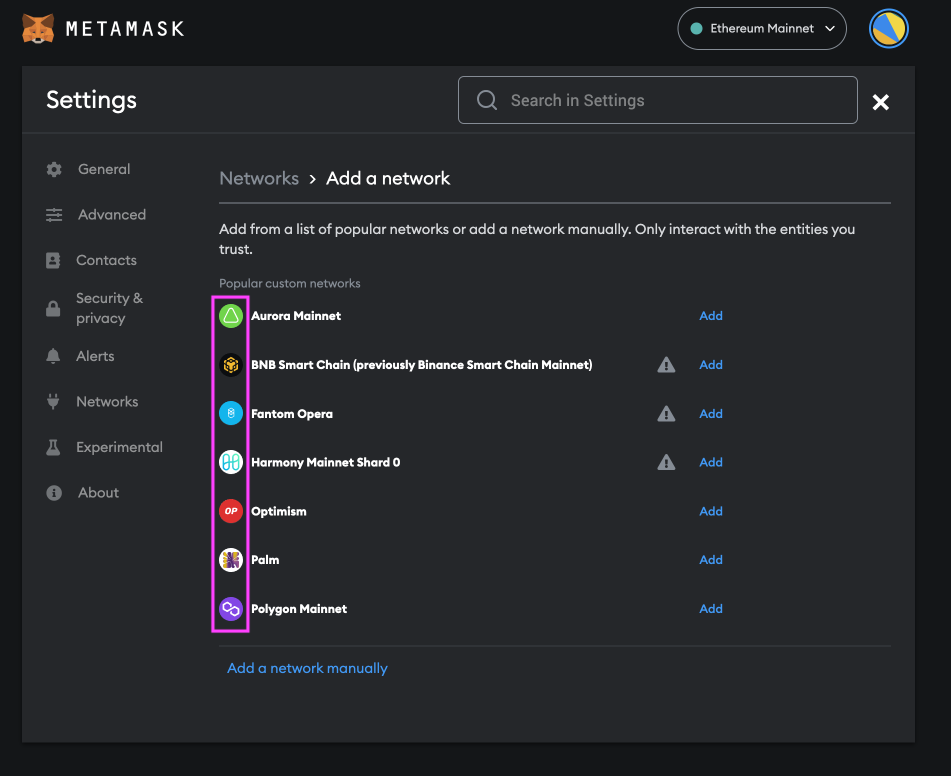The image size is (951, 776).
Task: Click Add a network manually
Action: pos(307,667)
